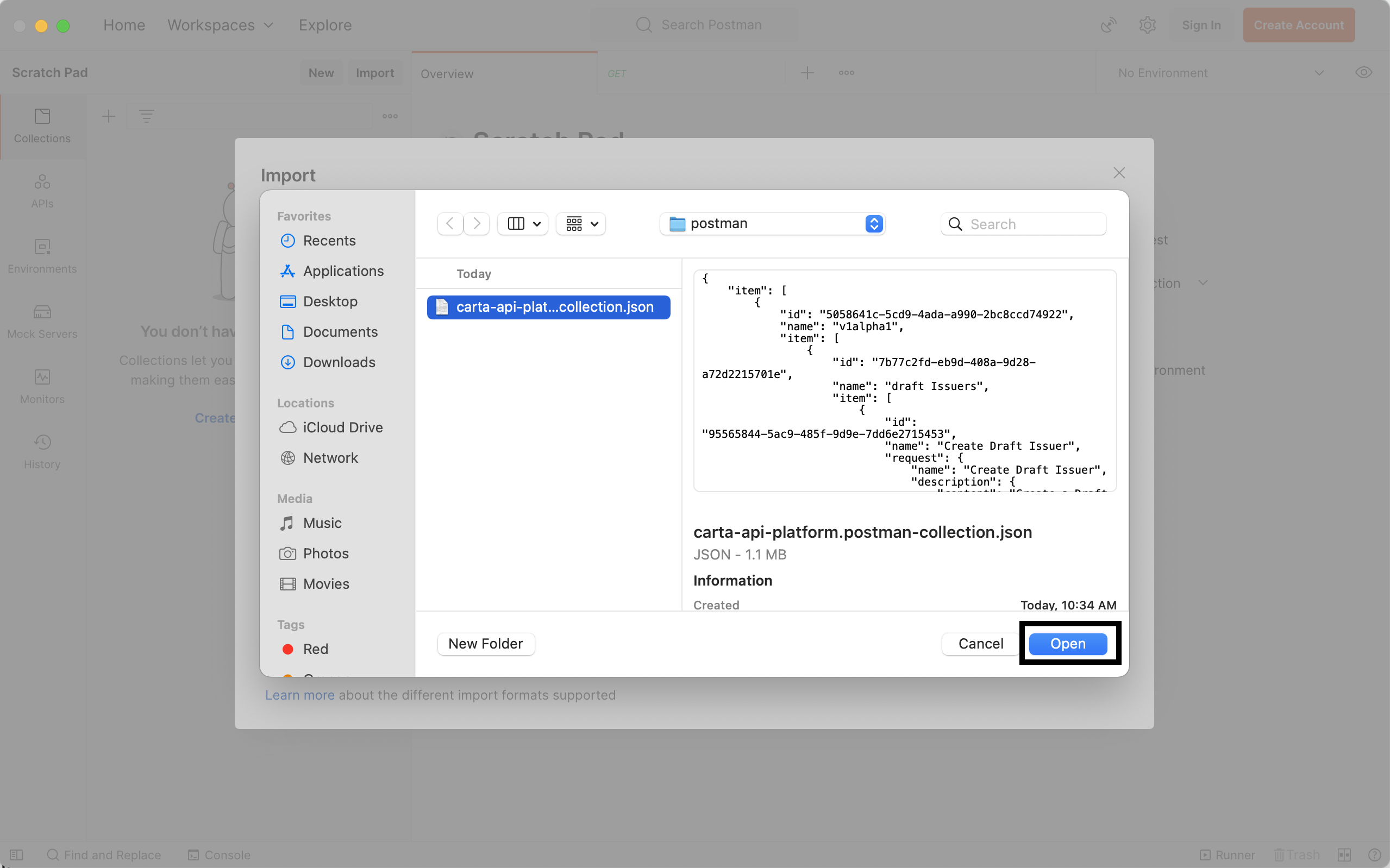The height and width of the screenshot is (868, 1390).
Task: Select the Red tag in sidebar
Action: pos(315,649)
